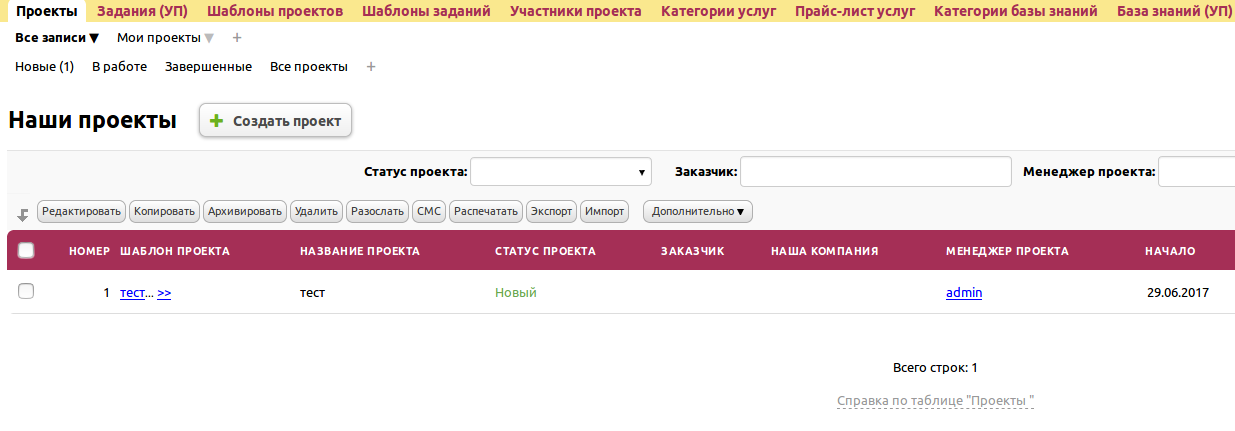
Task: Open the Шаблоны проектов tab
Action: pyautogui.click(x=275, y=11)
